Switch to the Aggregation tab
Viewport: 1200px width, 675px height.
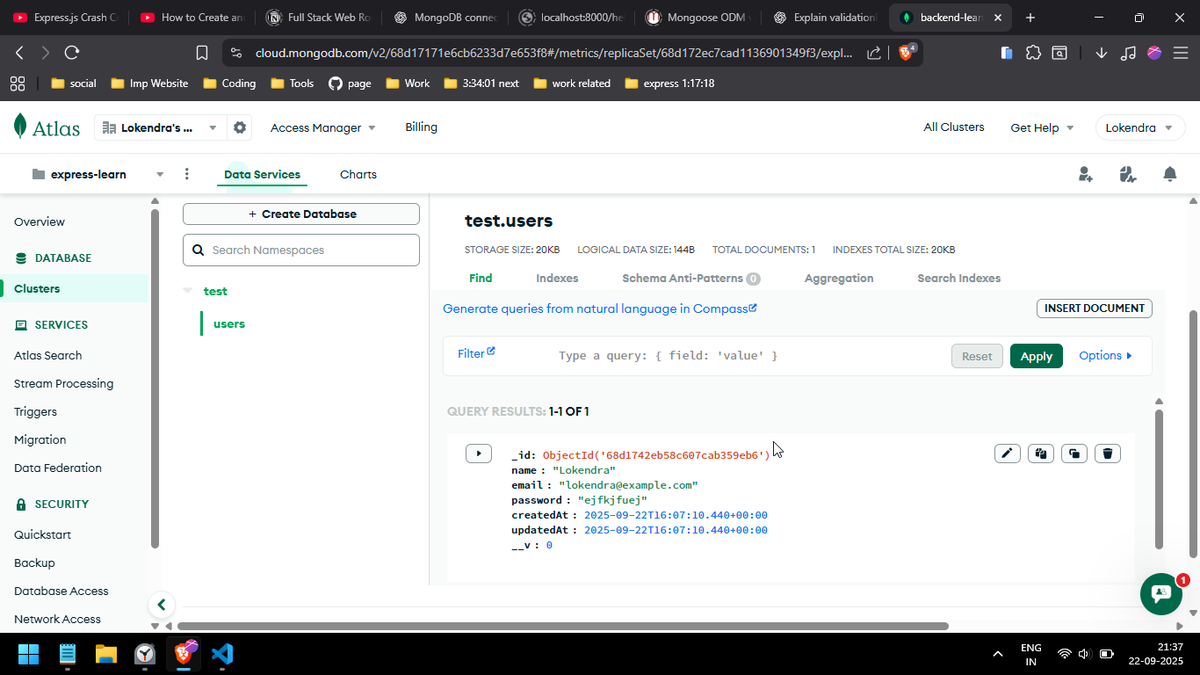pyautogui.click(x=839, y=278)
